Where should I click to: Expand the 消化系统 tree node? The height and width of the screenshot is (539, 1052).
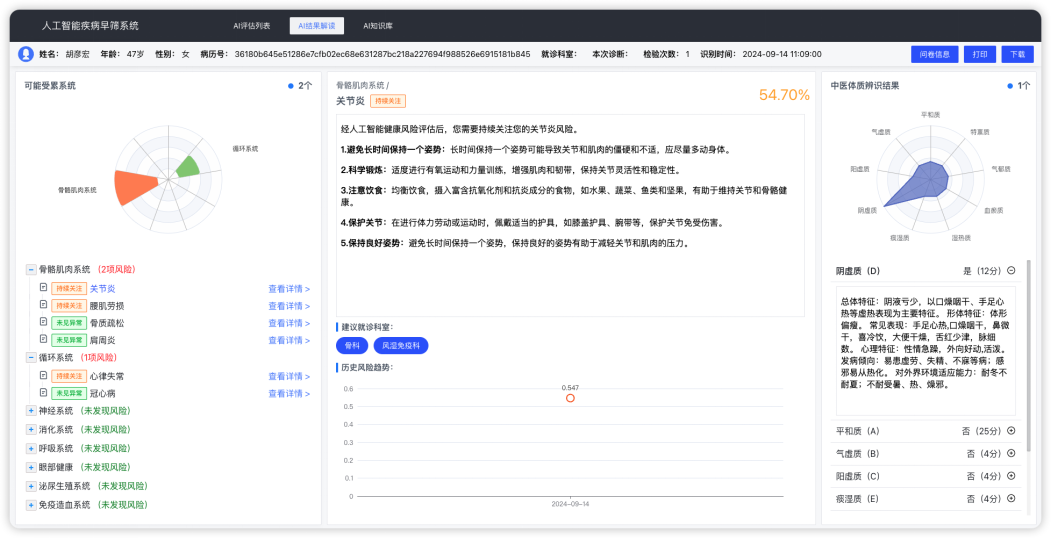pyautogui.click(x=31, y=429)
